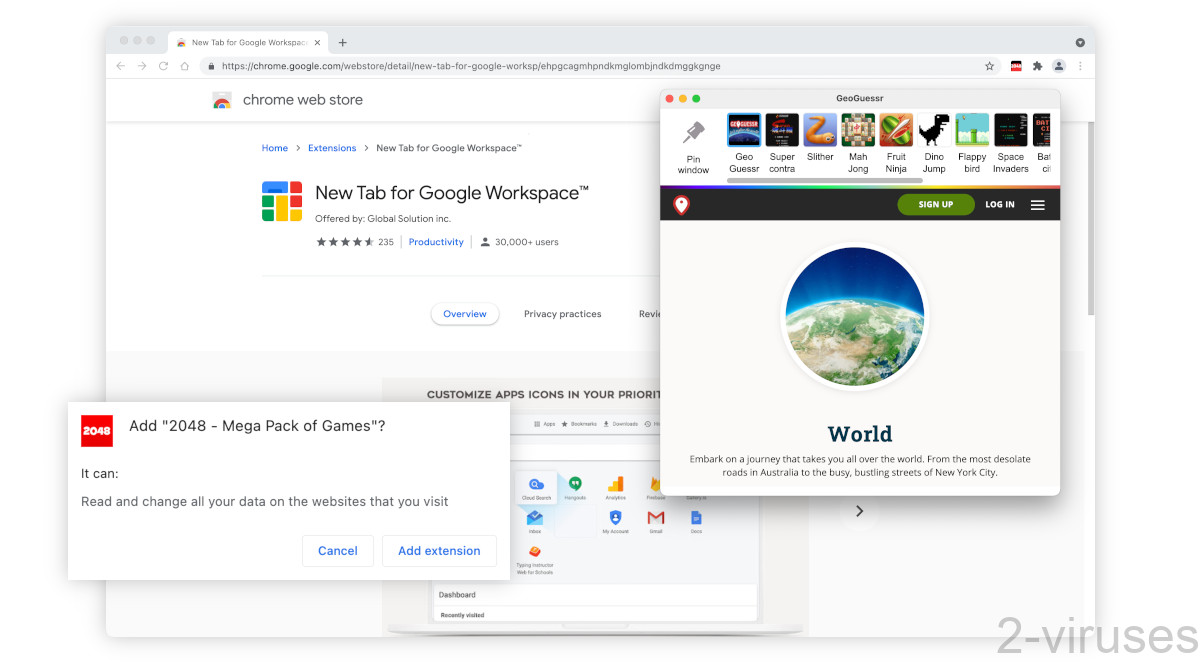Viewport: 1200px width, 664px height.
Task: Open the Fruit Ninja game icon
Action: 896,130
